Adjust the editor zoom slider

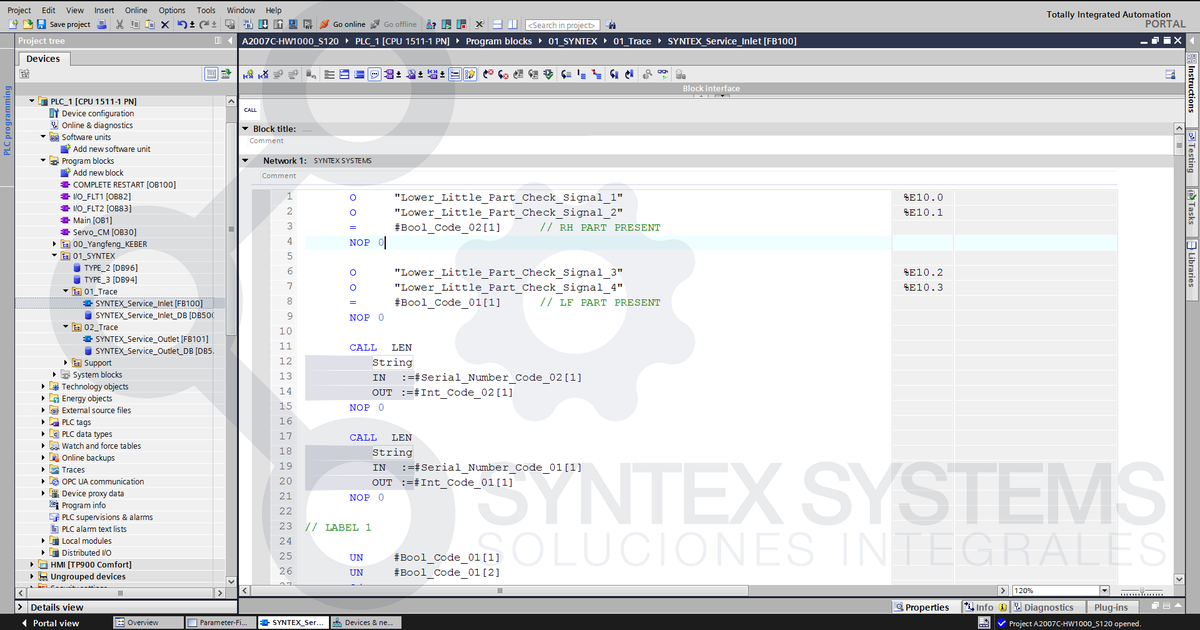point(1140,591)
